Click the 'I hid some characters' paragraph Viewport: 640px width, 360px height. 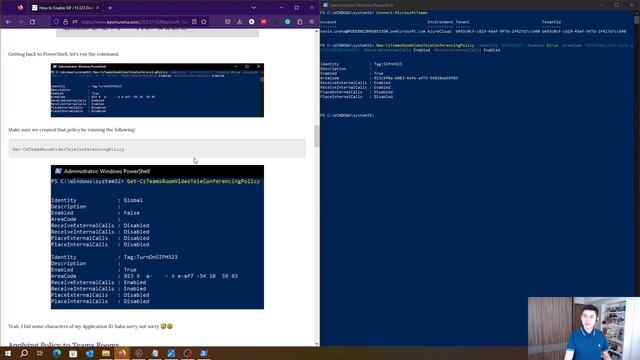coord(90,326)
